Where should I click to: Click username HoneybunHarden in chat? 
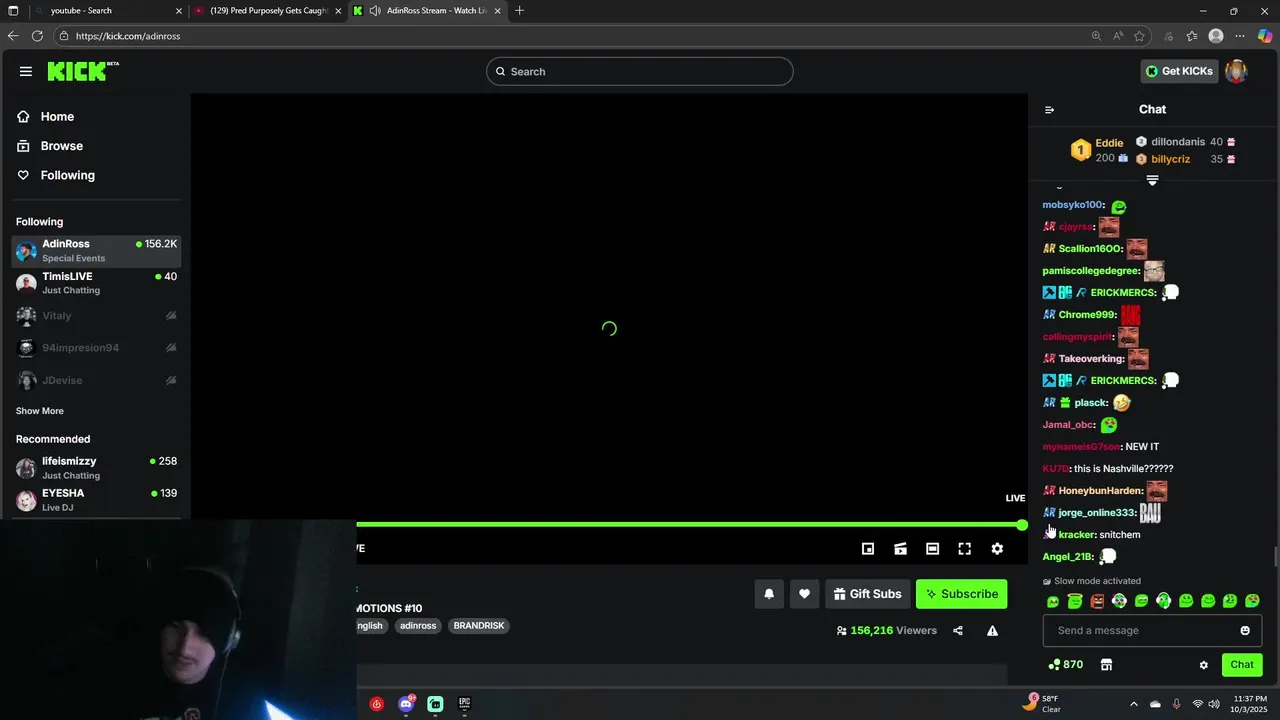coord(1100,491)
